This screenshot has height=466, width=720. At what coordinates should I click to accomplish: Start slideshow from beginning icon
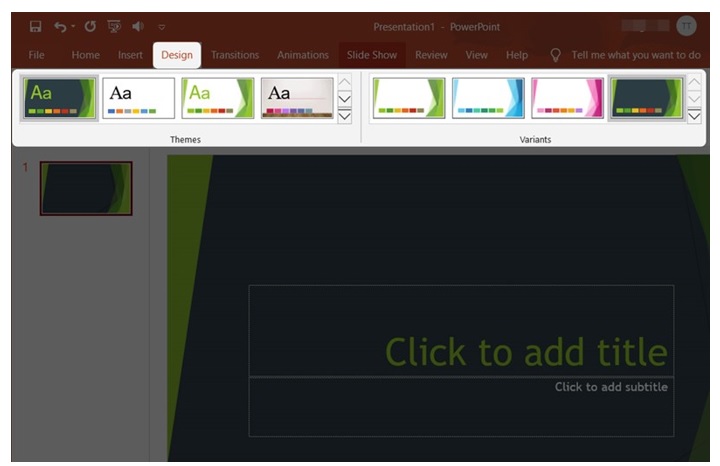(x=113, y=26)
